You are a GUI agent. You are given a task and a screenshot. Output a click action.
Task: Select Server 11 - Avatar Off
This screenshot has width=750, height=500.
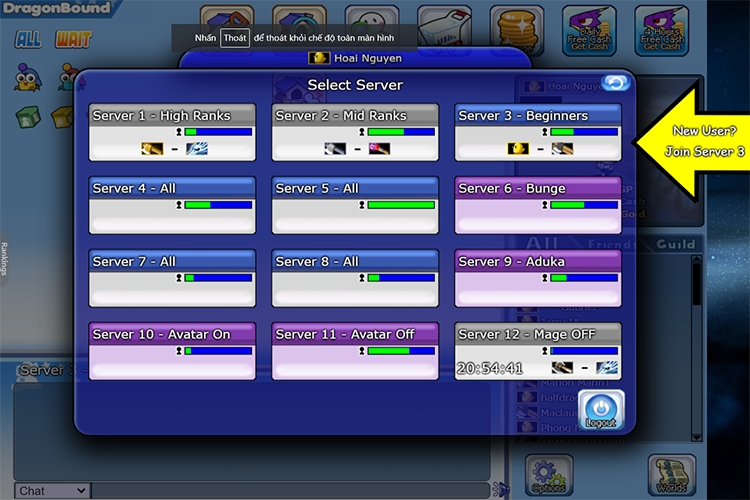355,351
